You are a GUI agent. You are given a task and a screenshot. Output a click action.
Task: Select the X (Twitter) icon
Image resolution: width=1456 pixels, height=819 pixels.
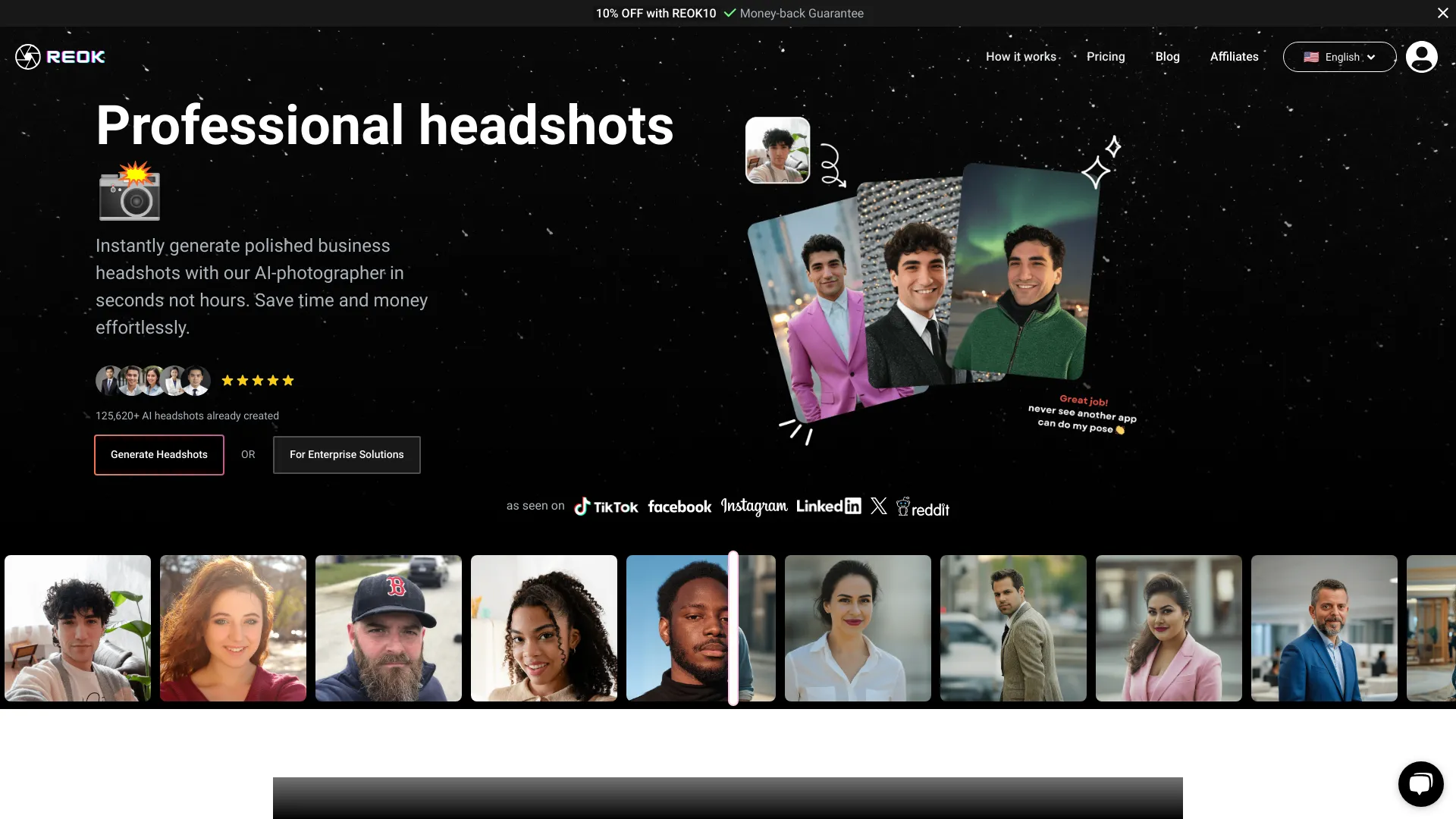[878, 506]
